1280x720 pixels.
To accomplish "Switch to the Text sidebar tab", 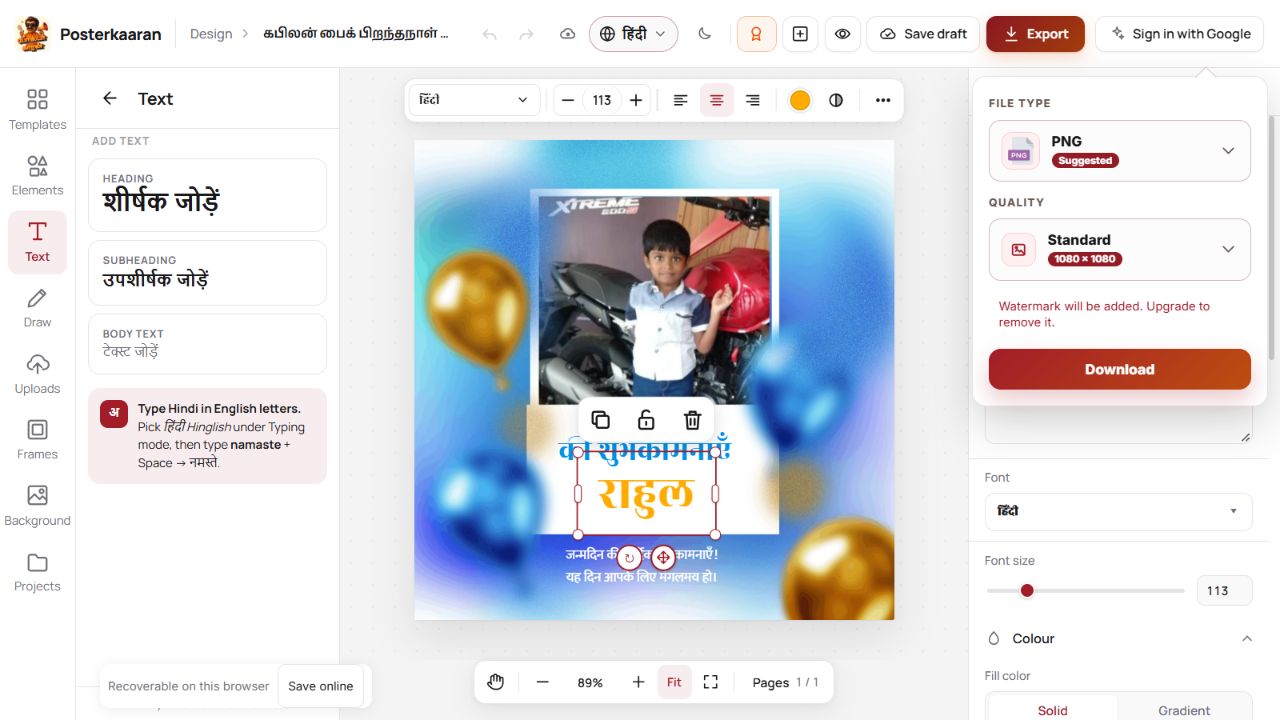I will tap(37, 242).
